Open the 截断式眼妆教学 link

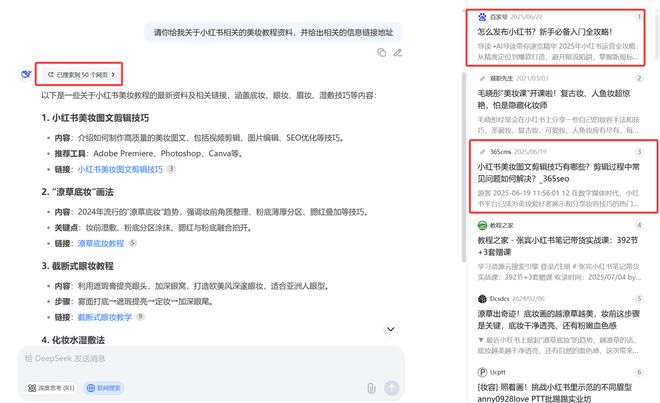[105, 317]
